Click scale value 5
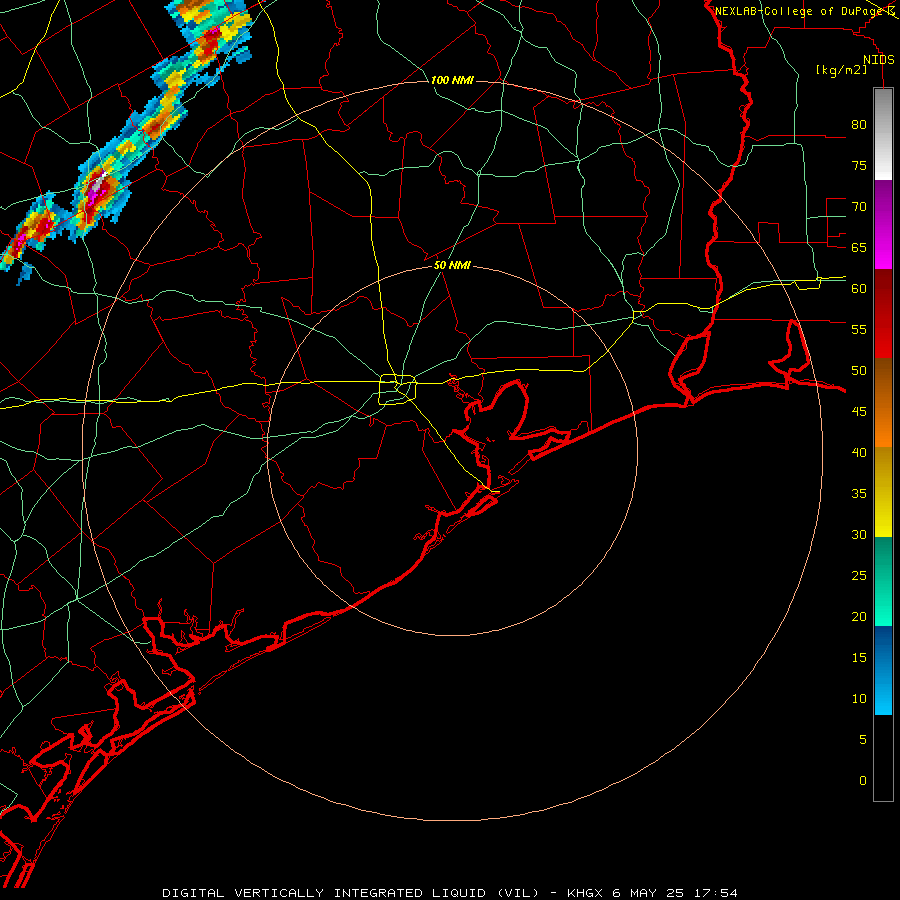This screenshot has width=900, height=900. (863, 739)
